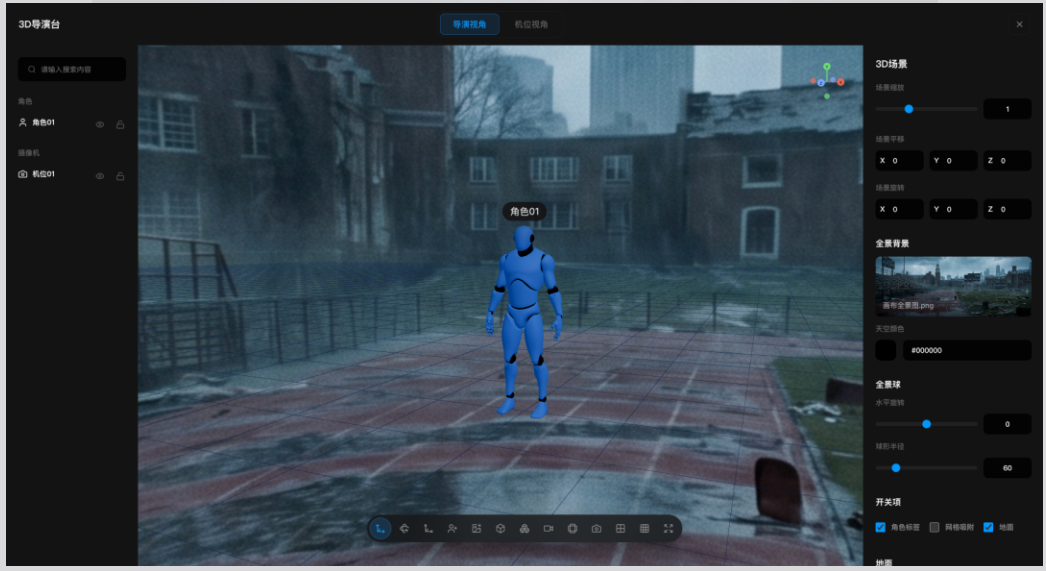Click the search input box in left panel
1046x571 pixels.
pos(72,69)
